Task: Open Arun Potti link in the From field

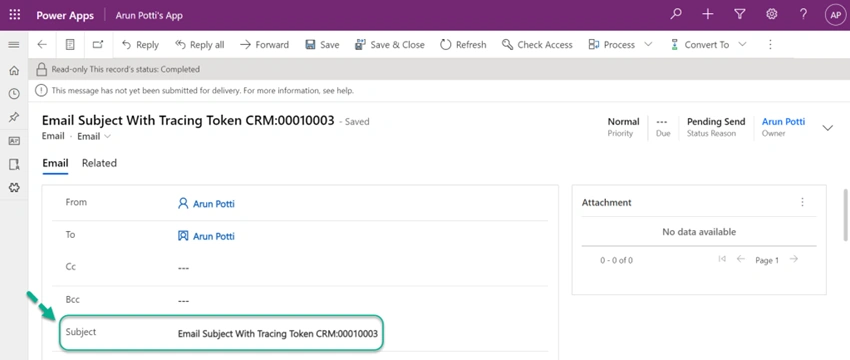Action: tap(214, 204)
